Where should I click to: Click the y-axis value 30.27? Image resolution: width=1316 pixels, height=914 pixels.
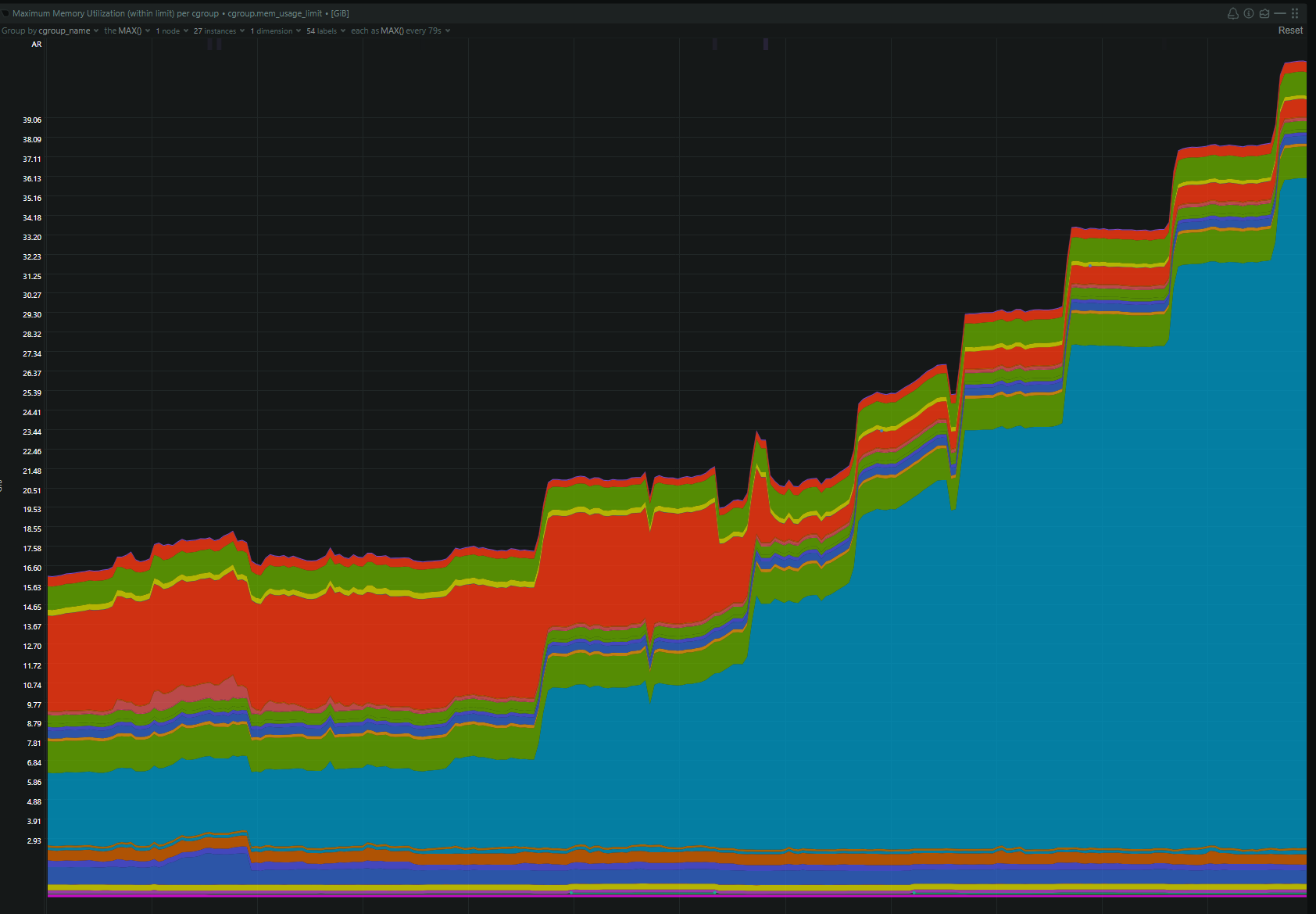(x=32, y=296)
